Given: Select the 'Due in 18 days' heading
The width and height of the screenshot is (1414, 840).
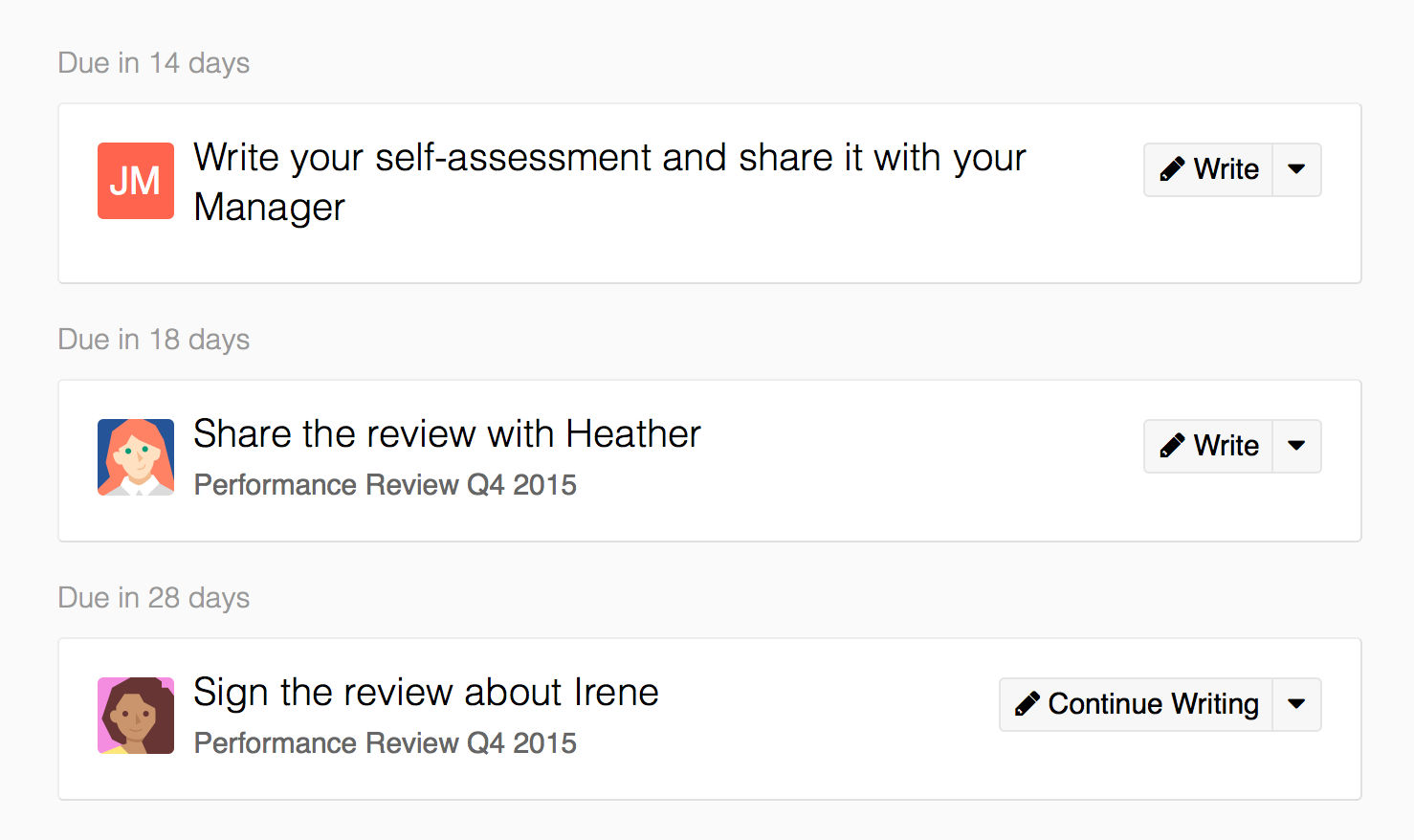Looking at the screenshot, I should pos(154,340).
